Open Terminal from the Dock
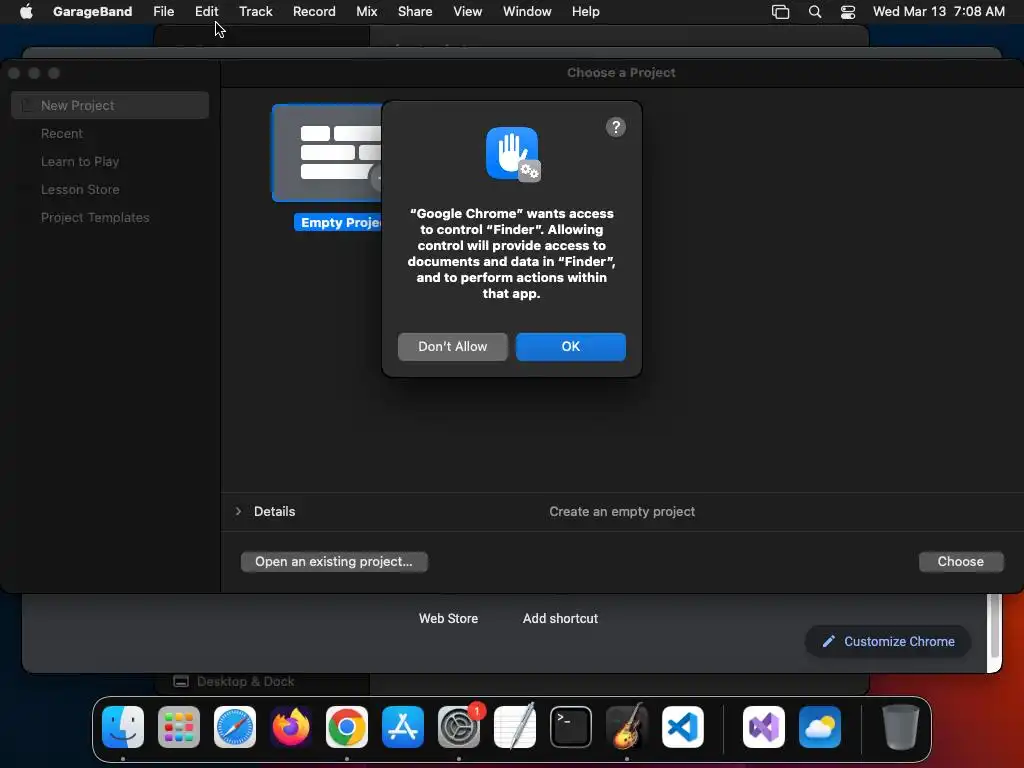The height and width of the screenshot is (768, 1024). [571, 727]
